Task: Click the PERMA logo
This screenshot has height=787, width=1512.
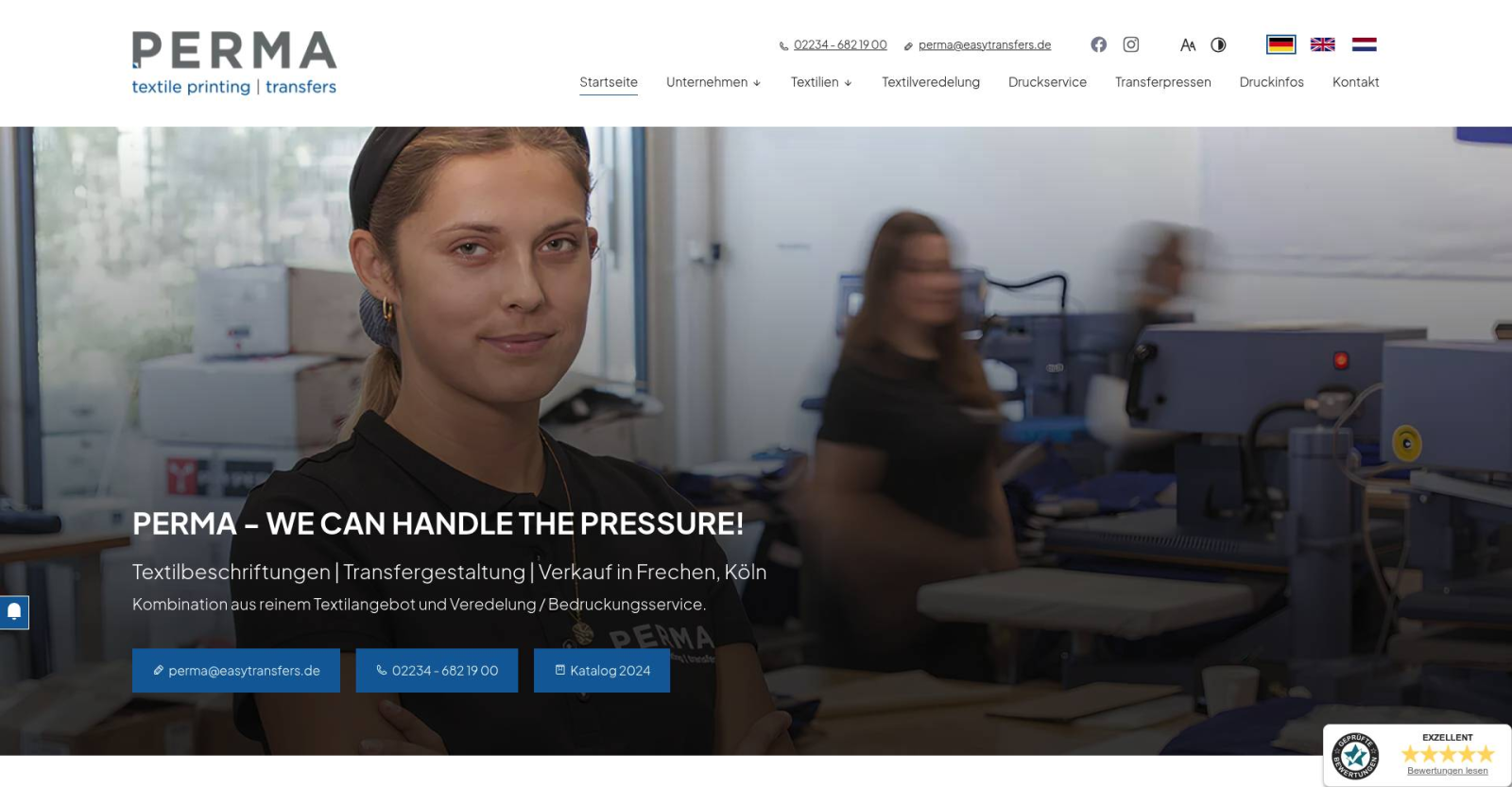Action: point(234,63)
